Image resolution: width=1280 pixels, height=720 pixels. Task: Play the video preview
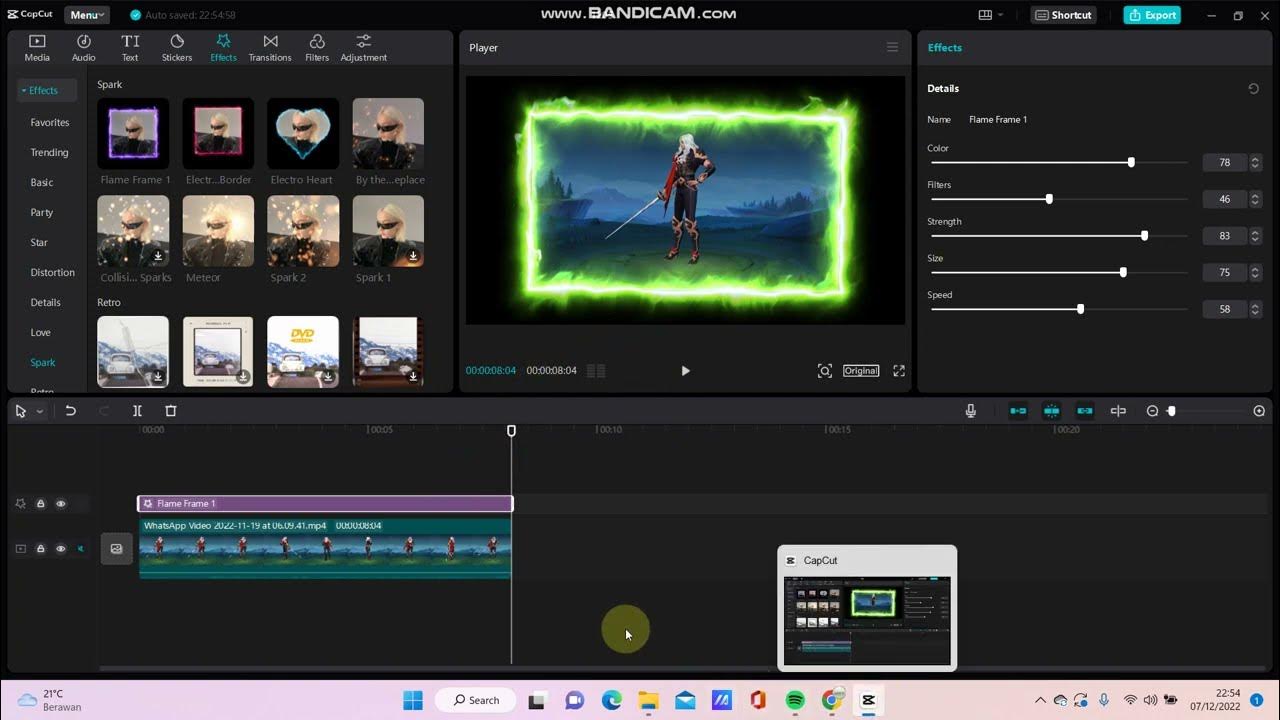(685, 371)
